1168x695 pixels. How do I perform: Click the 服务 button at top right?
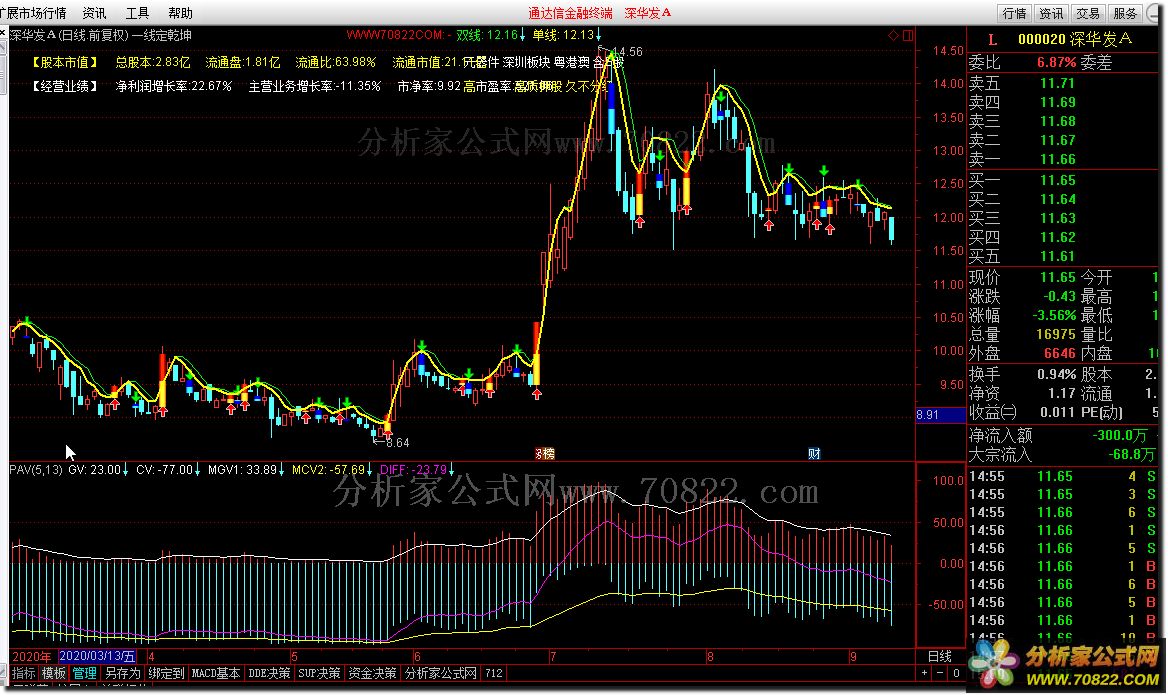point(1124,13)
